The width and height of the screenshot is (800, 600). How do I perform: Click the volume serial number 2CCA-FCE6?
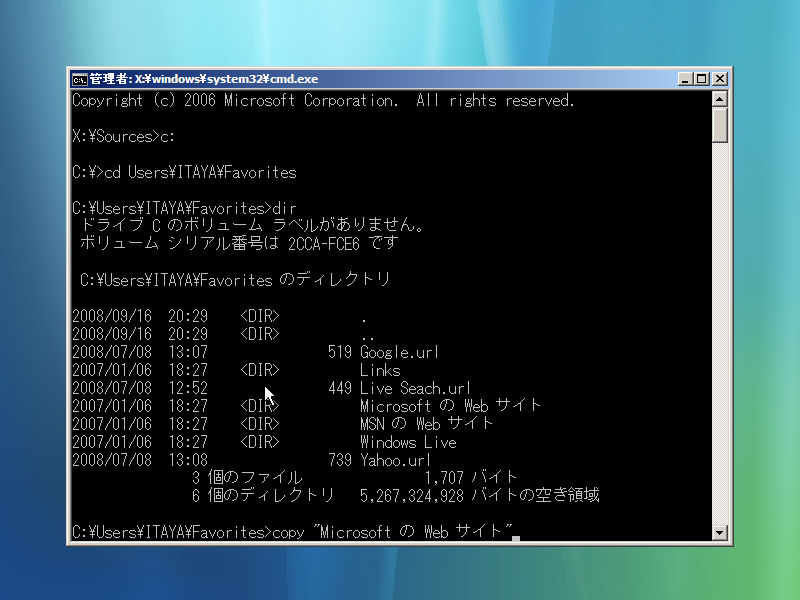click(323, 244)
